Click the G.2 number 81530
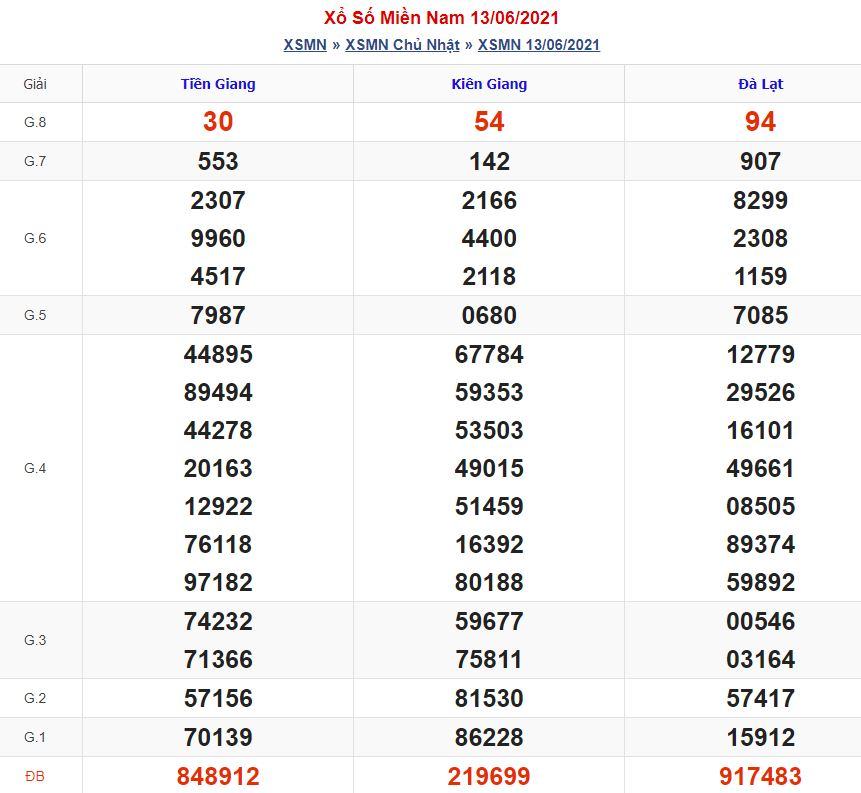This screenshot has height=793, width=861. coord(489,698)
